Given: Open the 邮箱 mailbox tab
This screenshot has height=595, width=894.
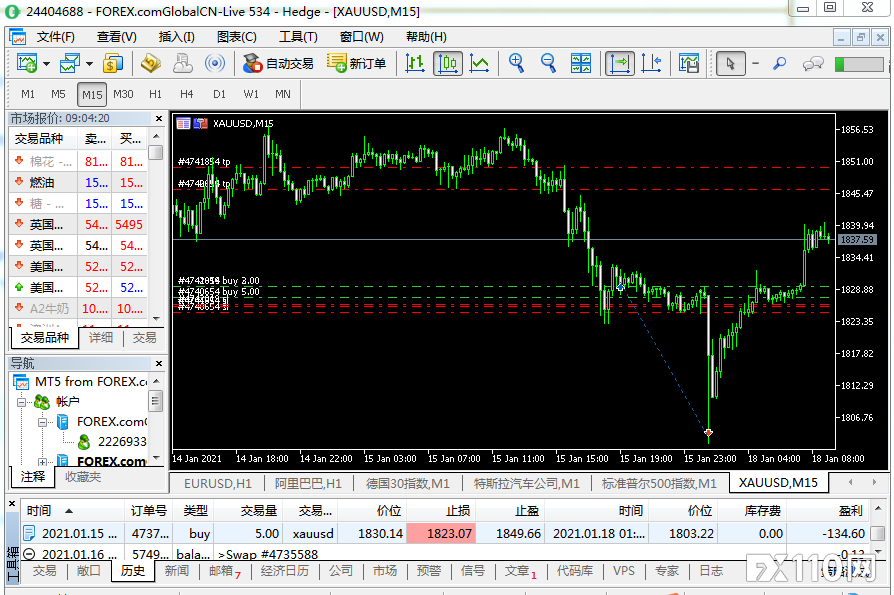Looking at the screenshot, I should click(225, 570).
